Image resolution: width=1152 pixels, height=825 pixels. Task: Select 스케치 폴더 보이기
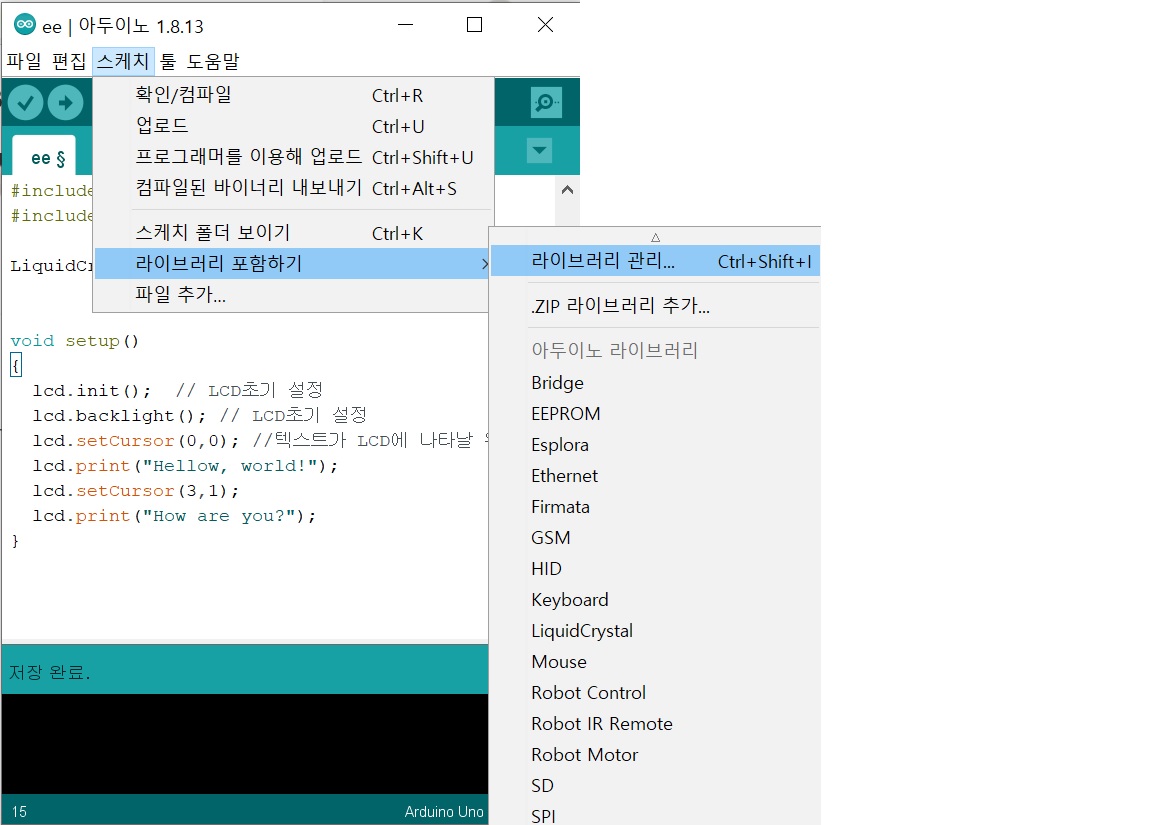click(294, 233)
